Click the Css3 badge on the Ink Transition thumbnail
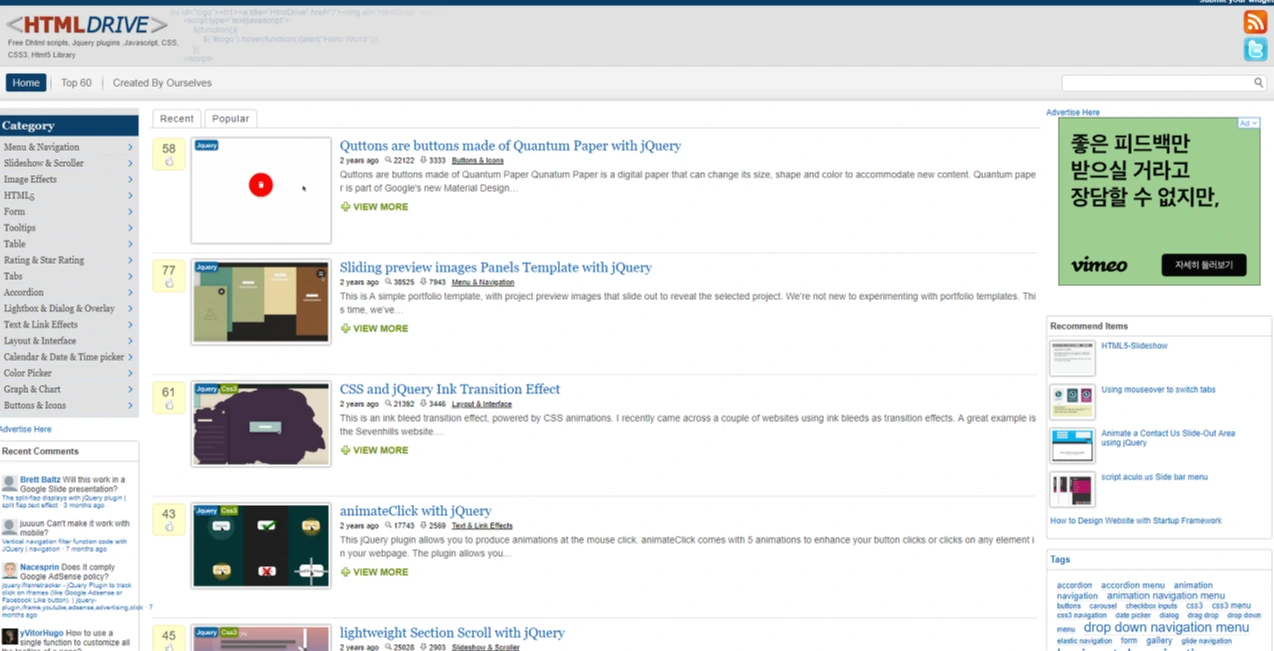The image size is (1274, 651). tap(229, 389)
